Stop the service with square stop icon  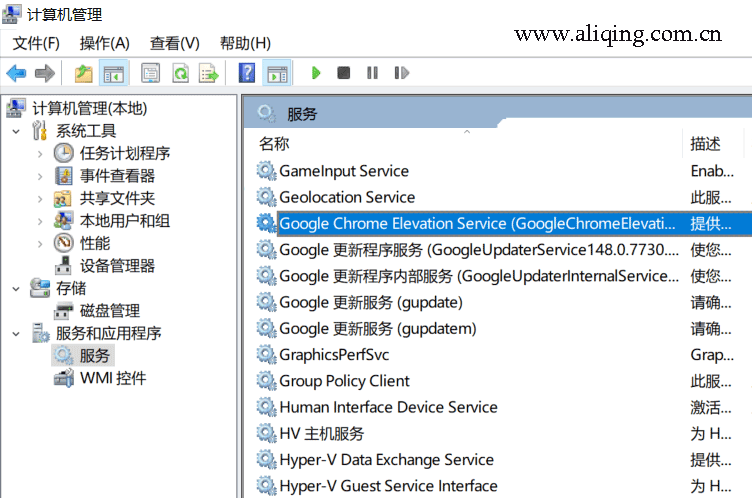[x=343, y=73]
